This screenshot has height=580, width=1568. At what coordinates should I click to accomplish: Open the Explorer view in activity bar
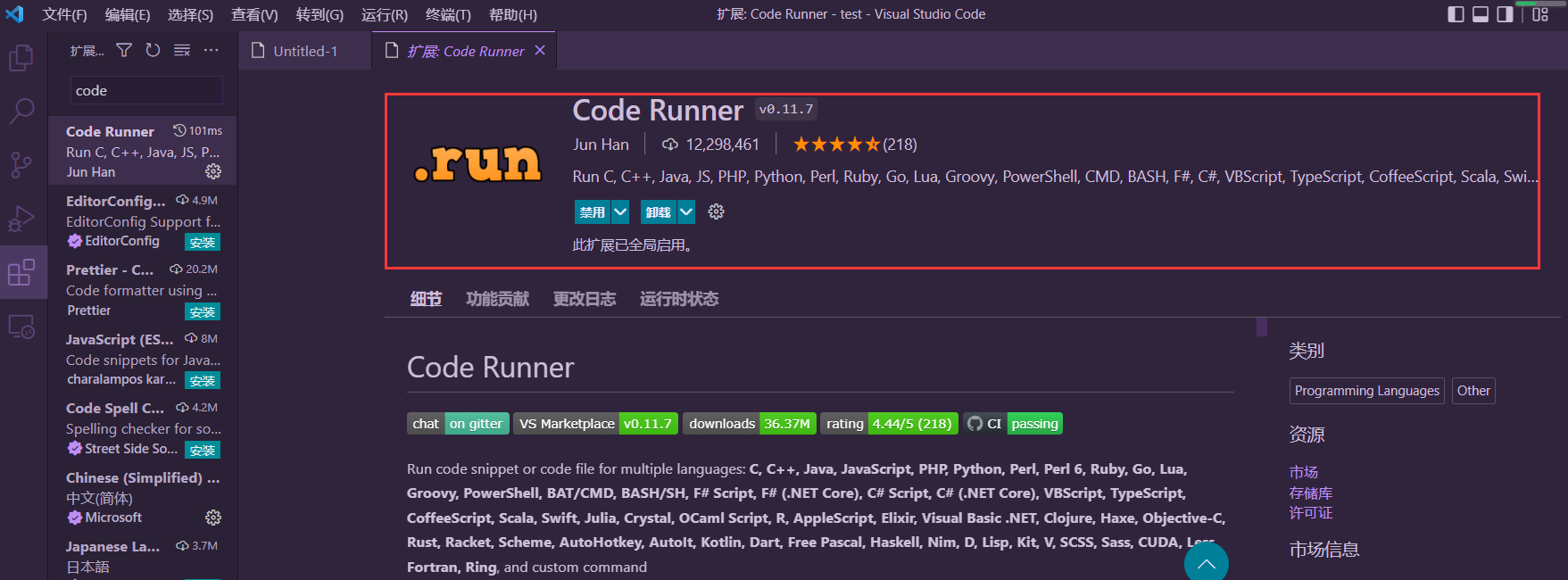point(21,58)
